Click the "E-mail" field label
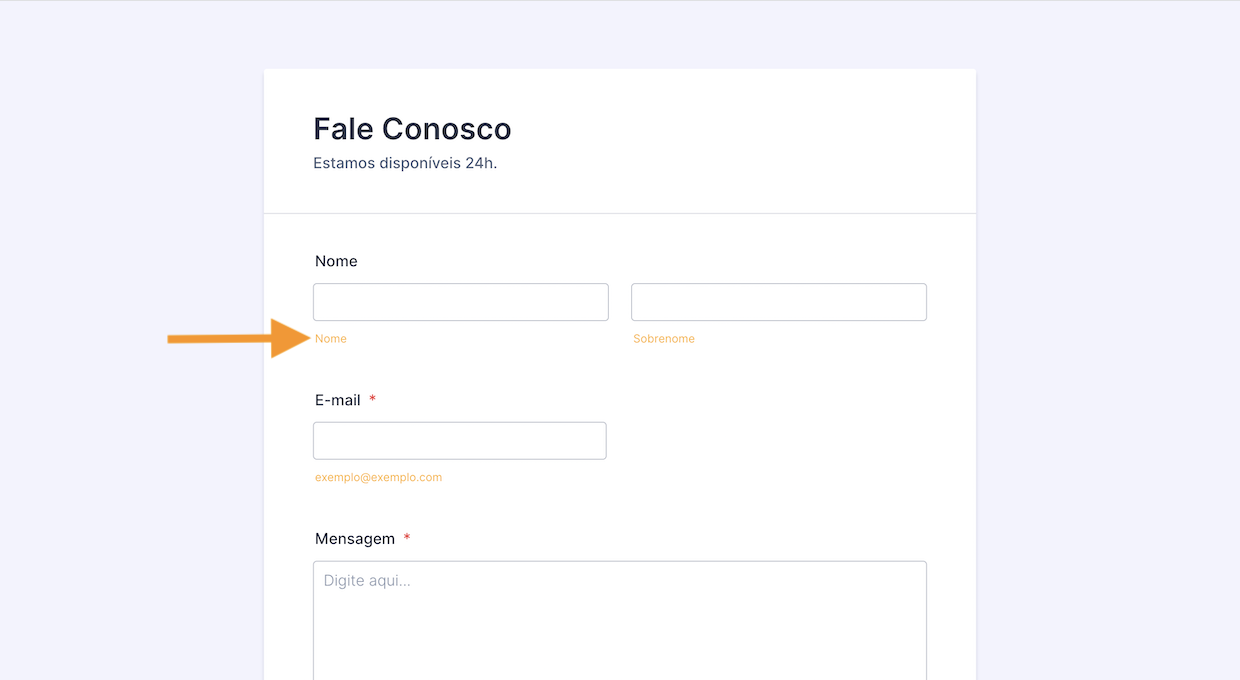 click(x=338, y=400)
